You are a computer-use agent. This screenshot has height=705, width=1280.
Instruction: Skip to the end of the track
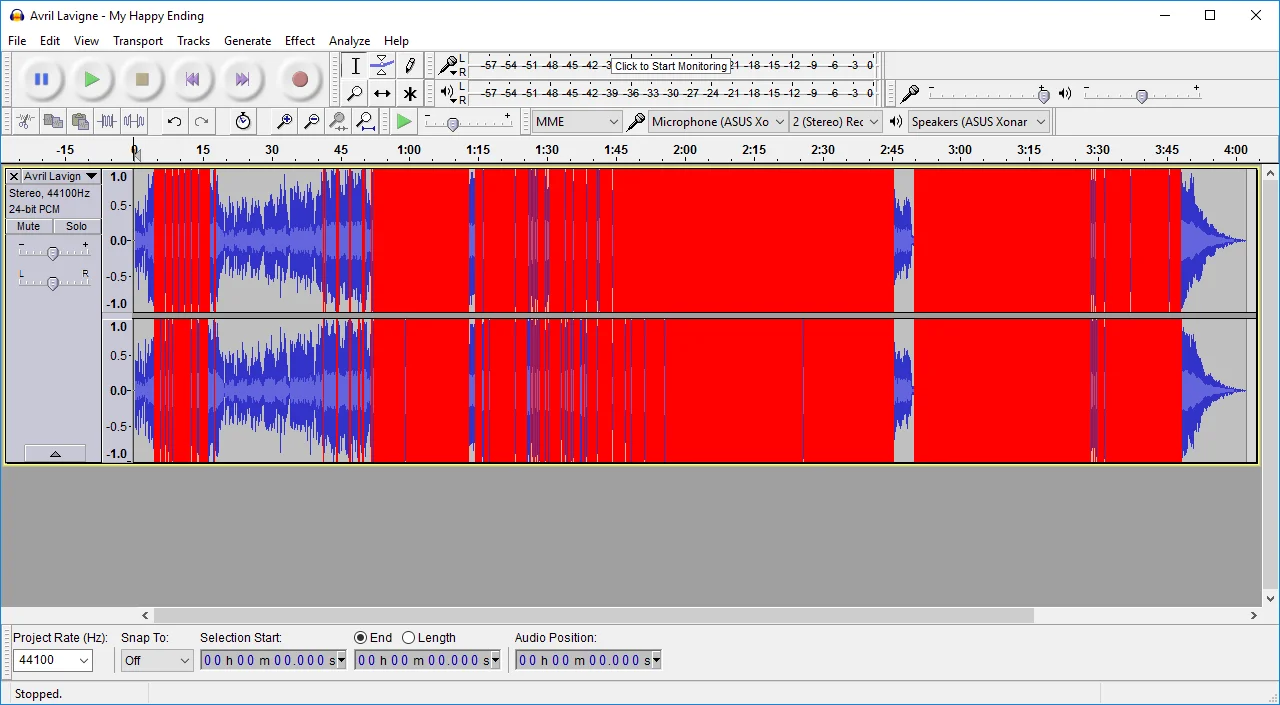242,79
